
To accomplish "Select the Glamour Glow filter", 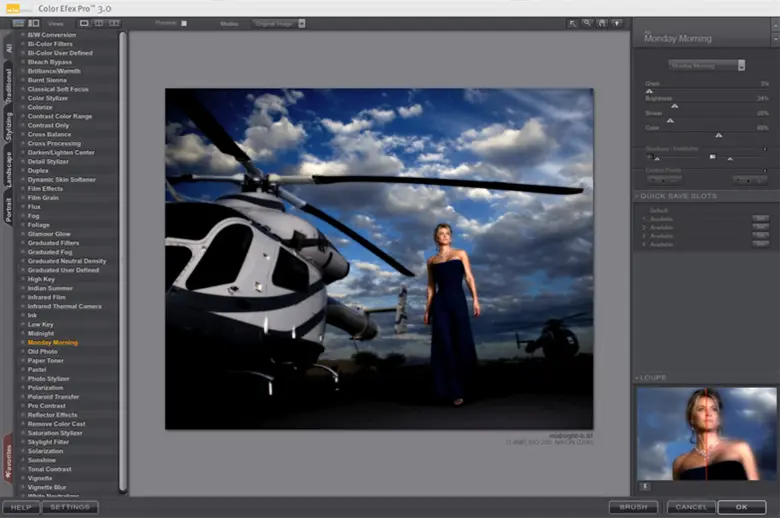I will coord(49,234).
